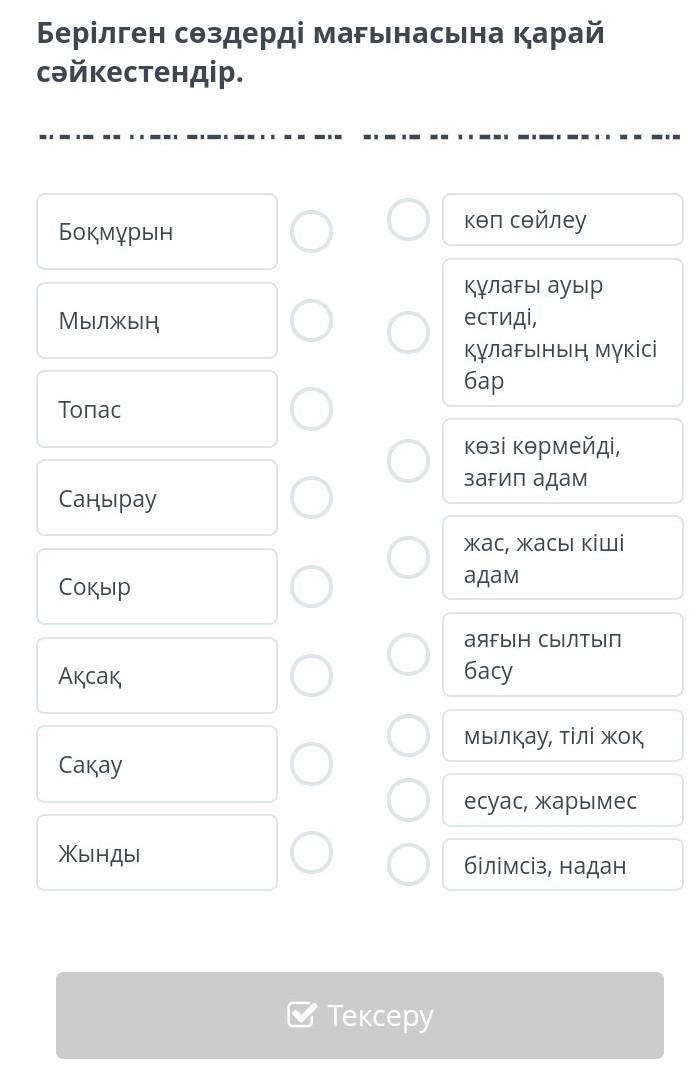Click the connector circle beside Ақсақ
The image size is (696, 1088).
[311, 675]
